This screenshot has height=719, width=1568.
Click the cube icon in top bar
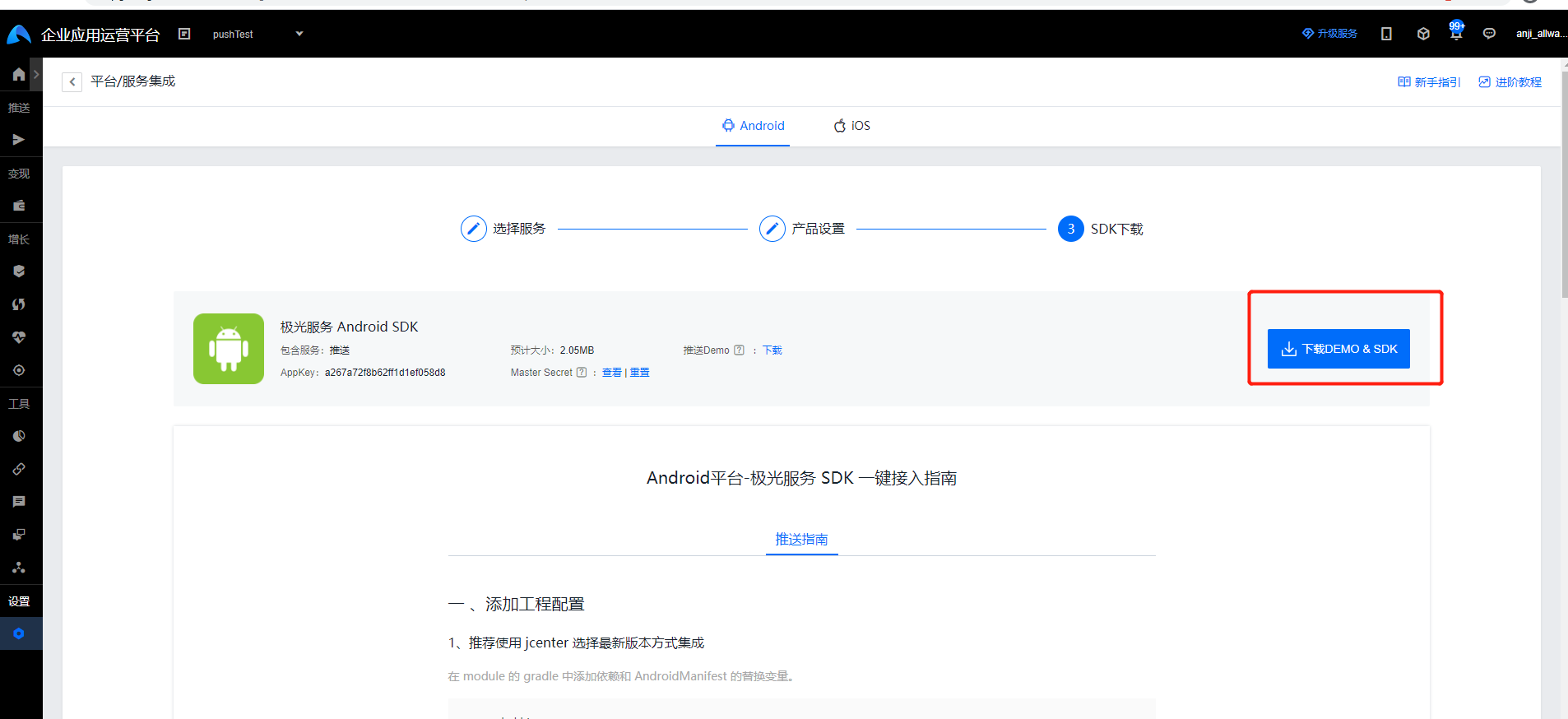(1423, 34)
